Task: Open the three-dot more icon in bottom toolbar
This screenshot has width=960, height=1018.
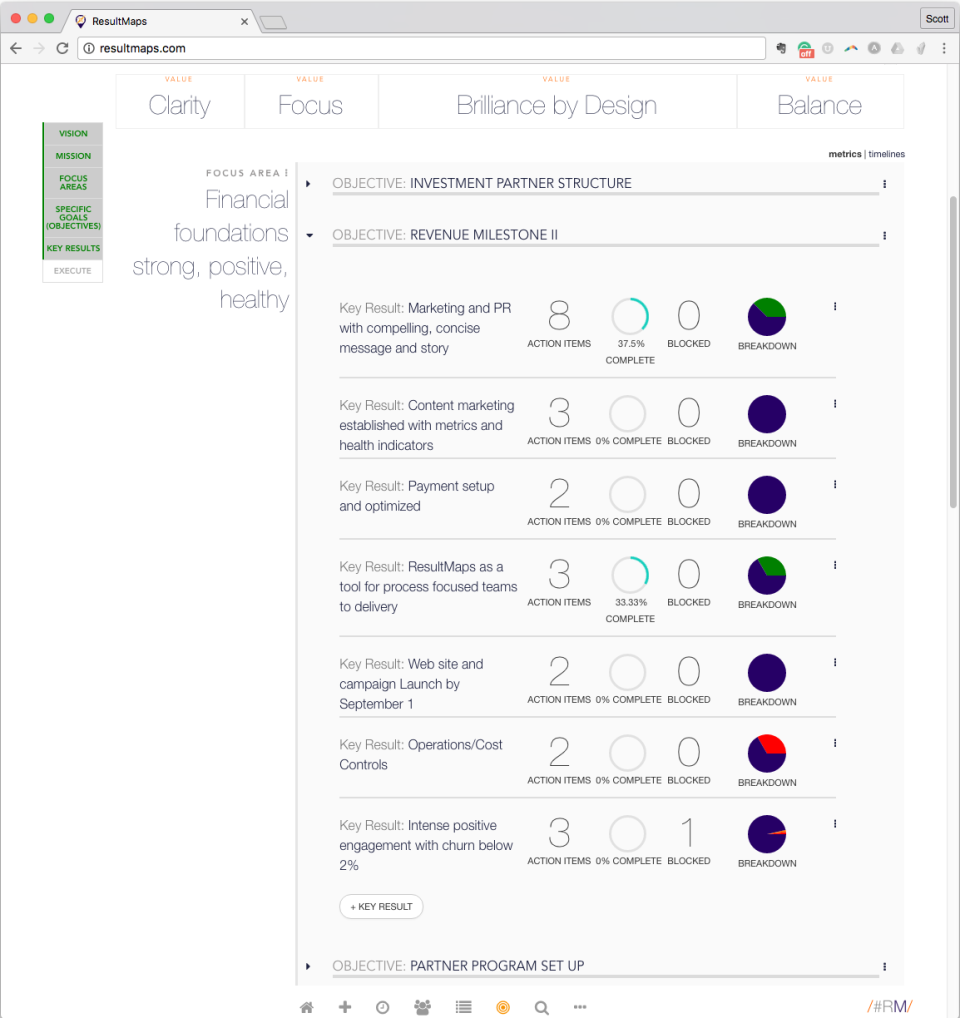Action: (x=580, y=1007)
